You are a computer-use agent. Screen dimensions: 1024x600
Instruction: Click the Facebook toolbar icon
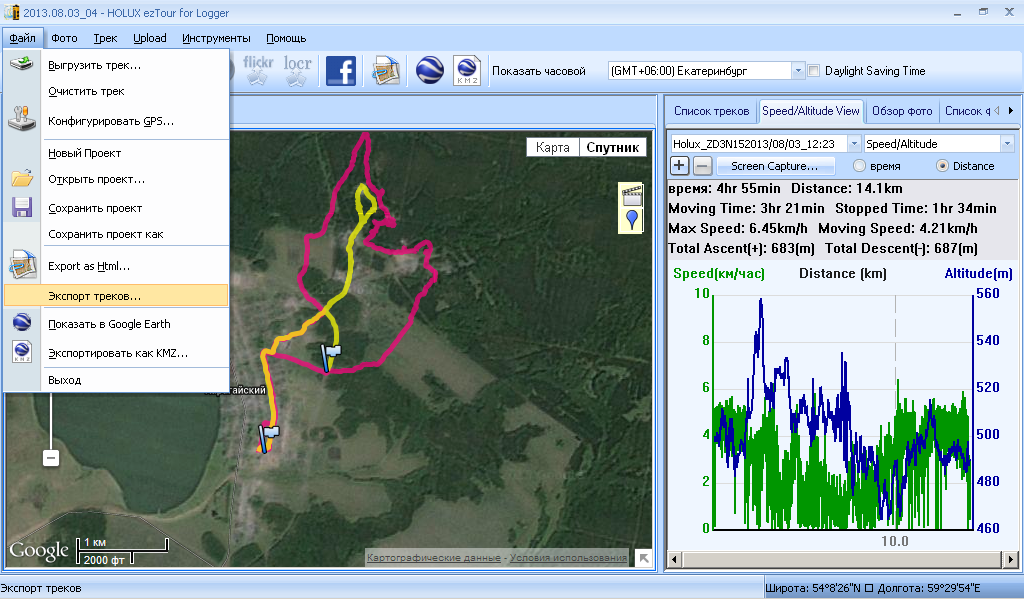(x=340, y=71)
